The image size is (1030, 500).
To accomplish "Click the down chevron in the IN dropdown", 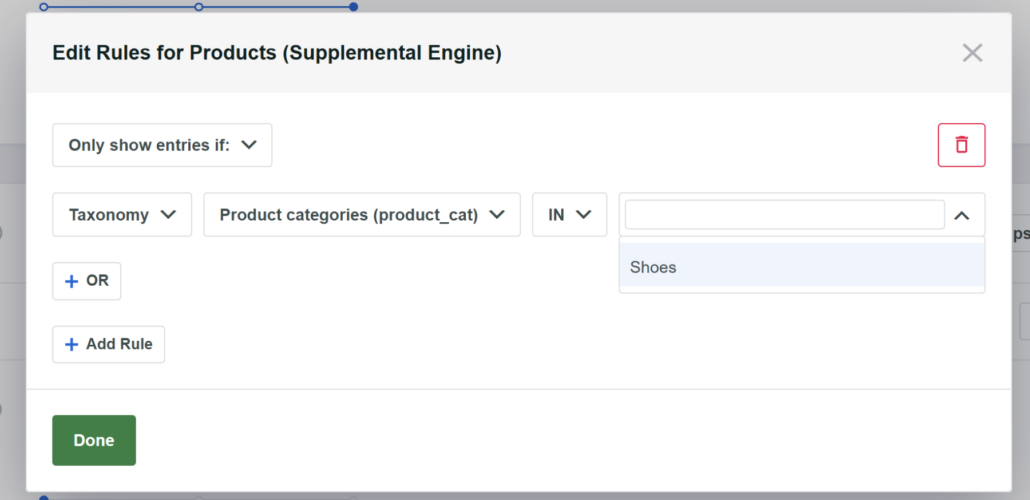I will [x=584, y=214].
